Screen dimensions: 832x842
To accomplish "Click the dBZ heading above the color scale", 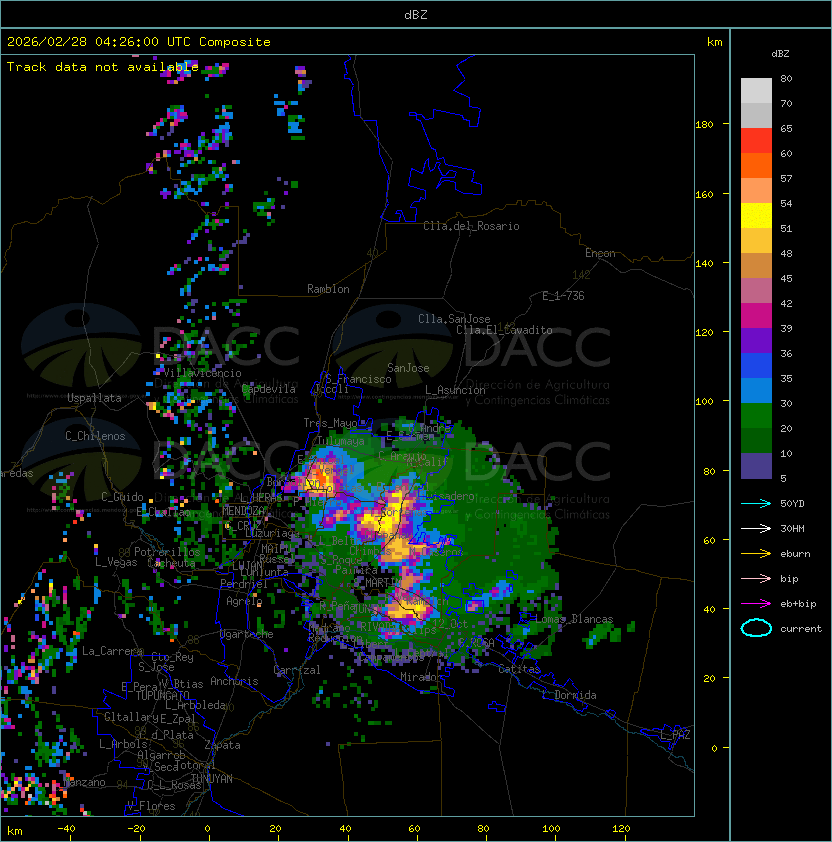I will tap(780, 54).
